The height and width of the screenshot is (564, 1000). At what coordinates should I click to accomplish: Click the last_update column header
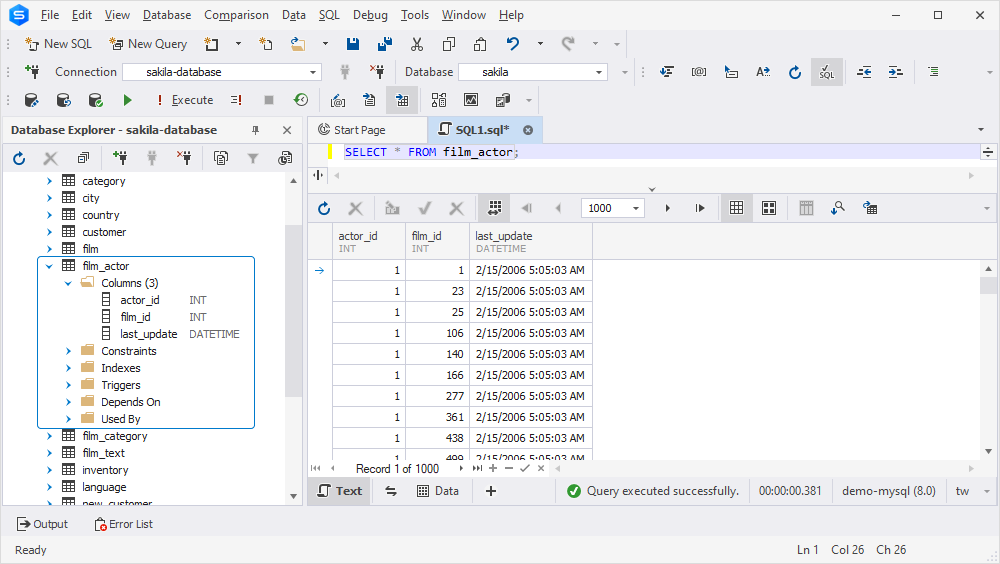point(531,242)
